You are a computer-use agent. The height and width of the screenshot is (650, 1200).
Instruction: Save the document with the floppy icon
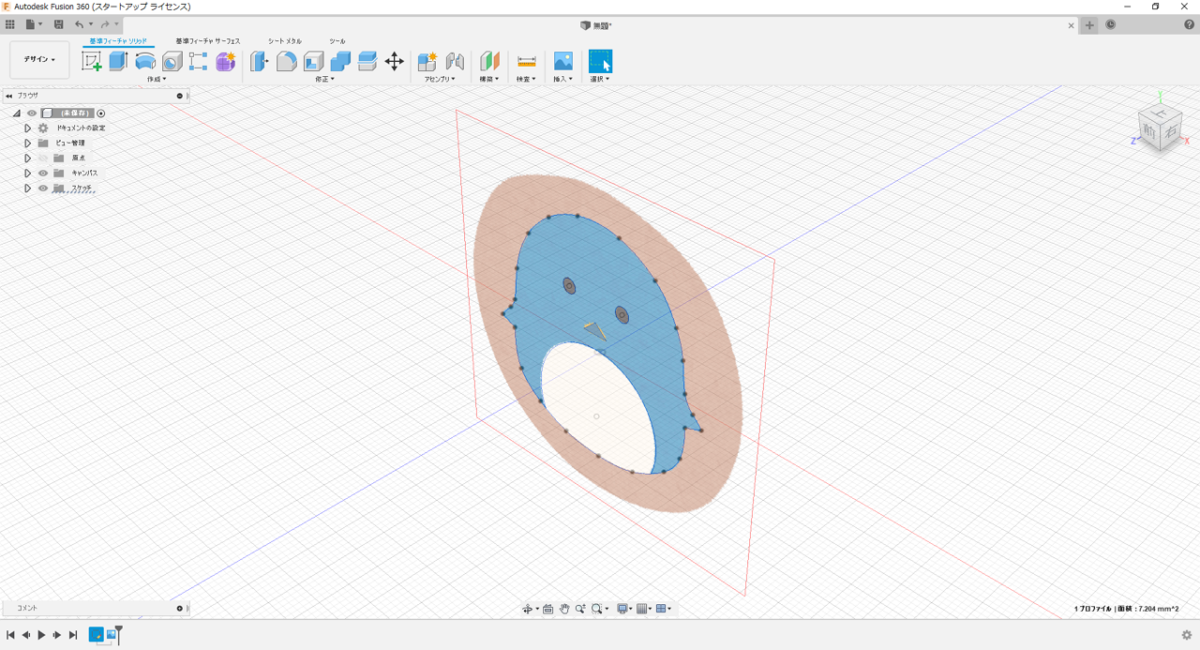pos(58,24)
